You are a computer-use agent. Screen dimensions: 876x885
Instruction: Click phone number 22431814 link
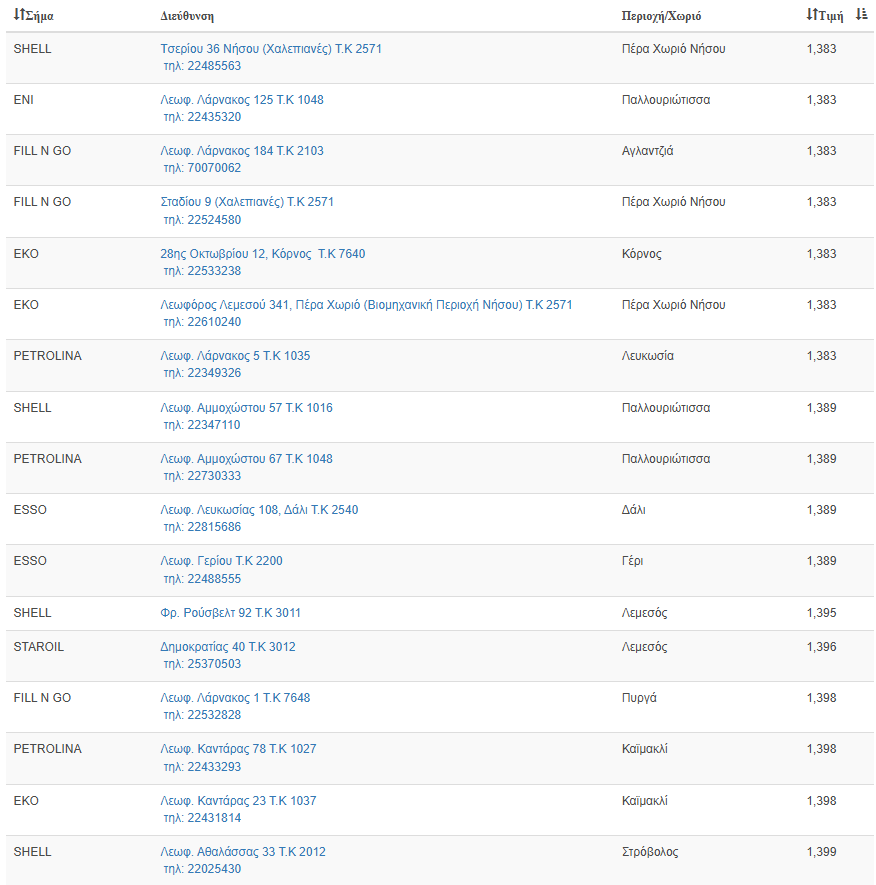point(202,818)
